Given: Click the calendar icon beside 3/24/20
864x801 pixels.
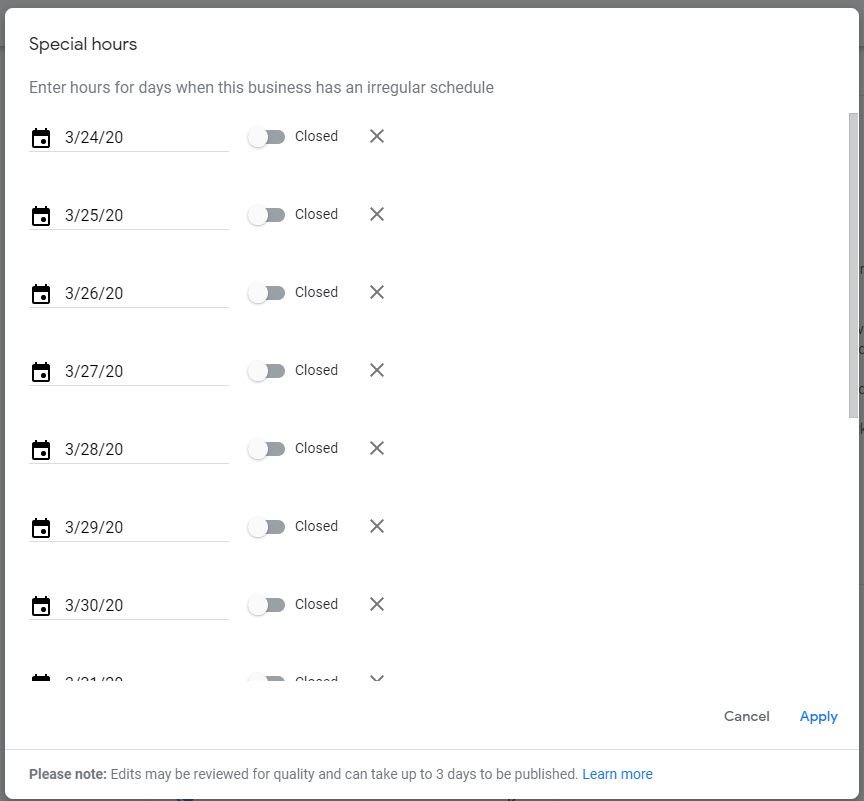Looking at the screenshot, I should click(x=41, y=138).
